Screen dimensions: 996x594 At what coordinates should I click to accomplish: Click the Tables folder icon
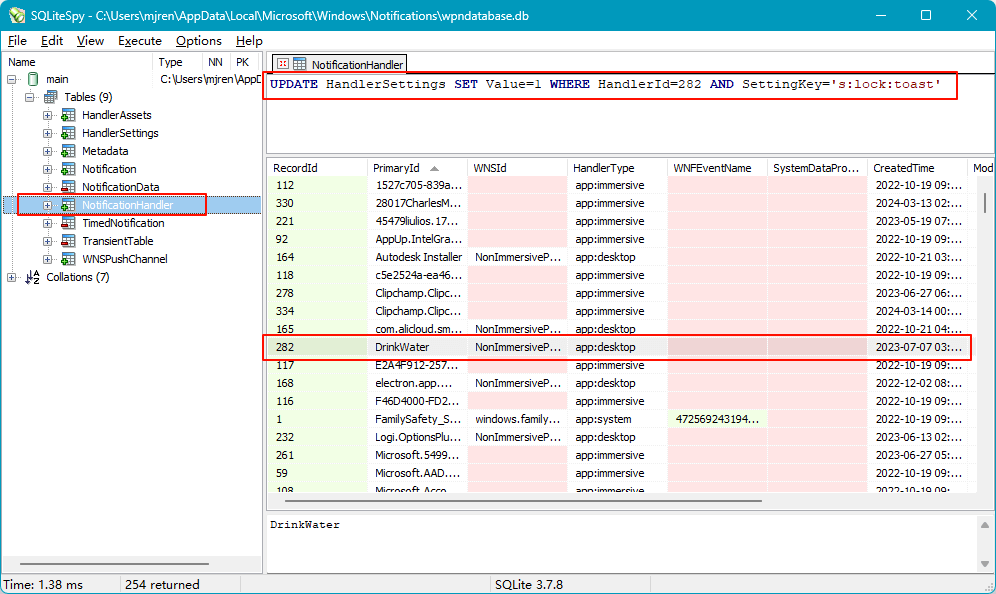[x=50, y=97]
